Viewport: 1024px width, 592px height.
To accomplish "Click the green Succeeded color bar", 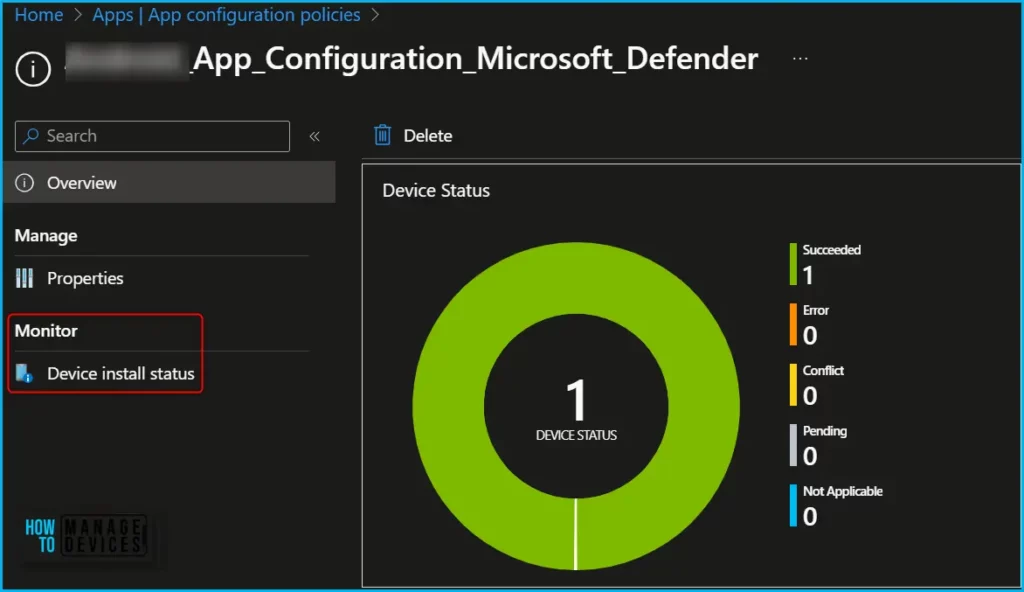I will 793,265.
